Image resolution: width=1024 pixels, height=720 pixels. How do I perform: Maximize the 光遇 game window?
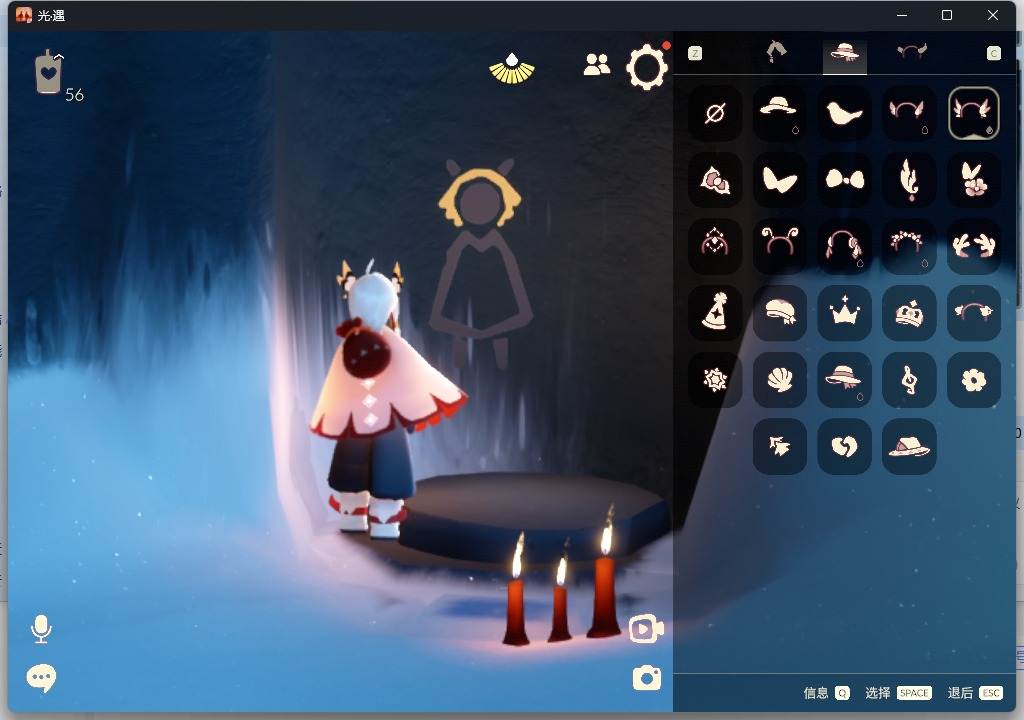(x=947, y=15)
